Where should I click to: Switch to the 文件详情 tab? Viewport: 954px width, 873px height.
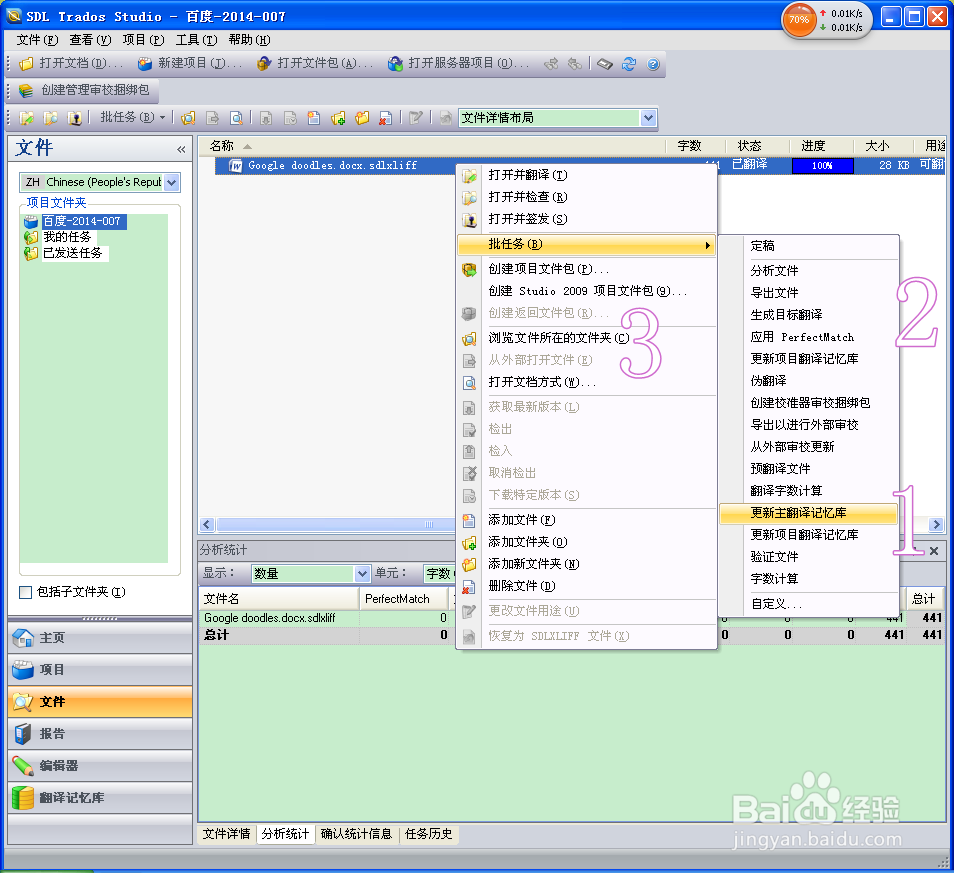[x=226, y=834]
